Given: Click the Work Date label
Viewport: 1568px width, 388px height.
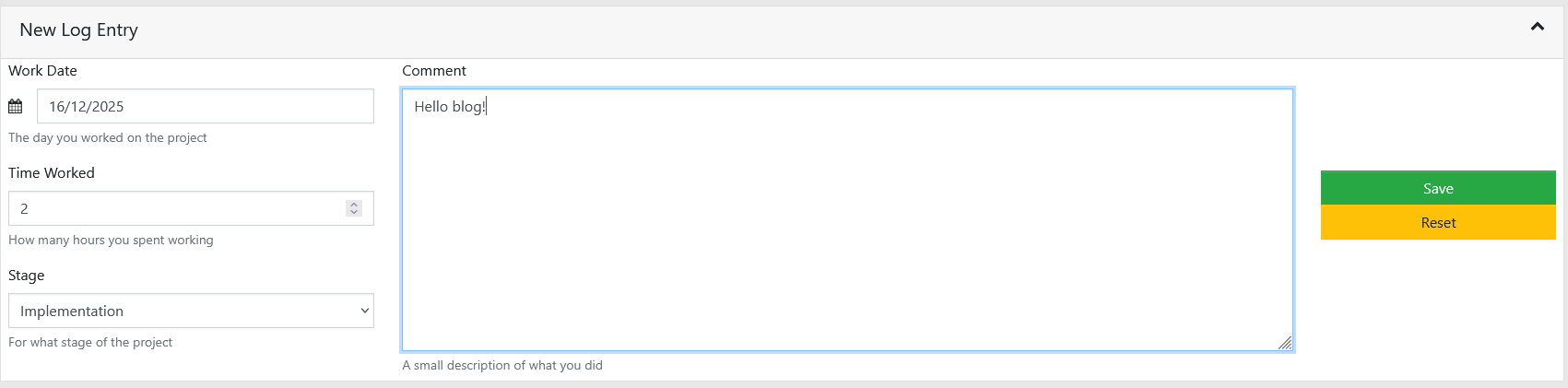Looking at the screenshot, I should pos(42,71).
